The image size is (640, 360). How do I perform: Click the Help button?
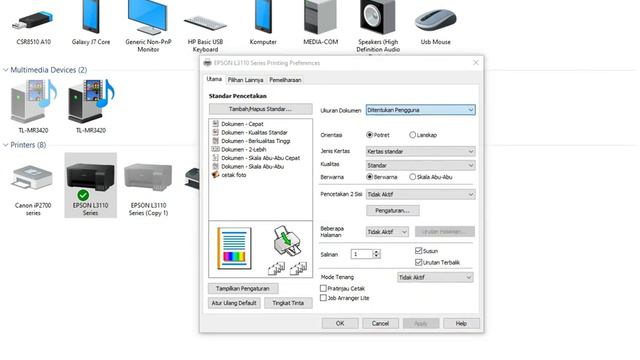pyautogui.click(x=461, y=323)
